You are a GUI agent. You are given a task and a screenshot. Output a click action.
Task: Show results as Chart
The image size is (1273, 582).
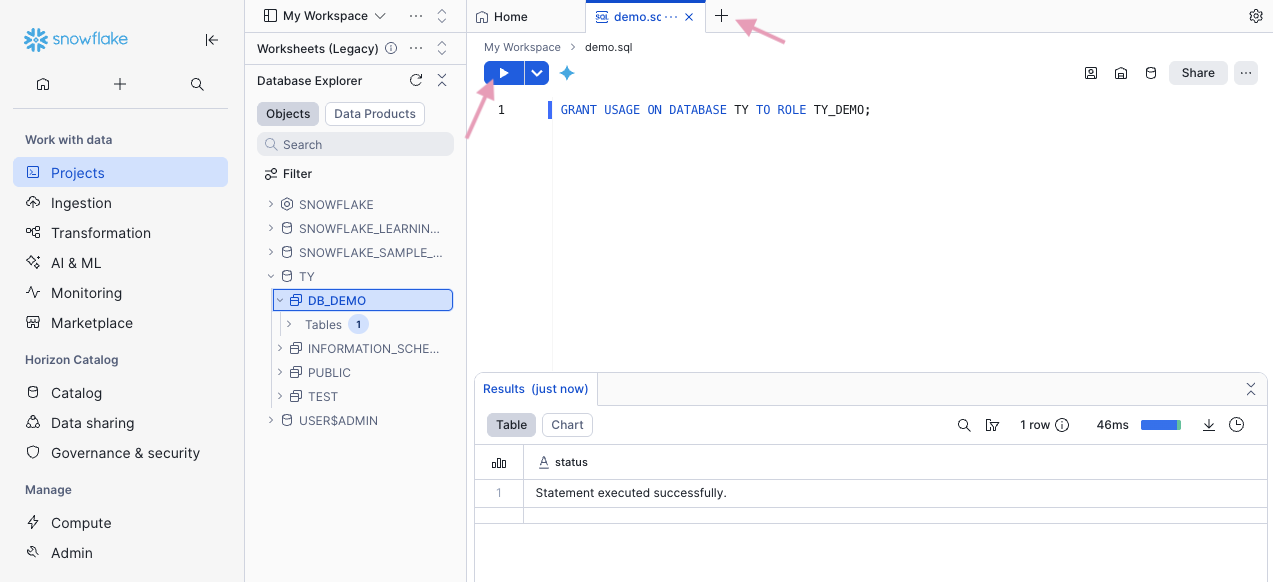pyautogui.click(x=567, y=425)
